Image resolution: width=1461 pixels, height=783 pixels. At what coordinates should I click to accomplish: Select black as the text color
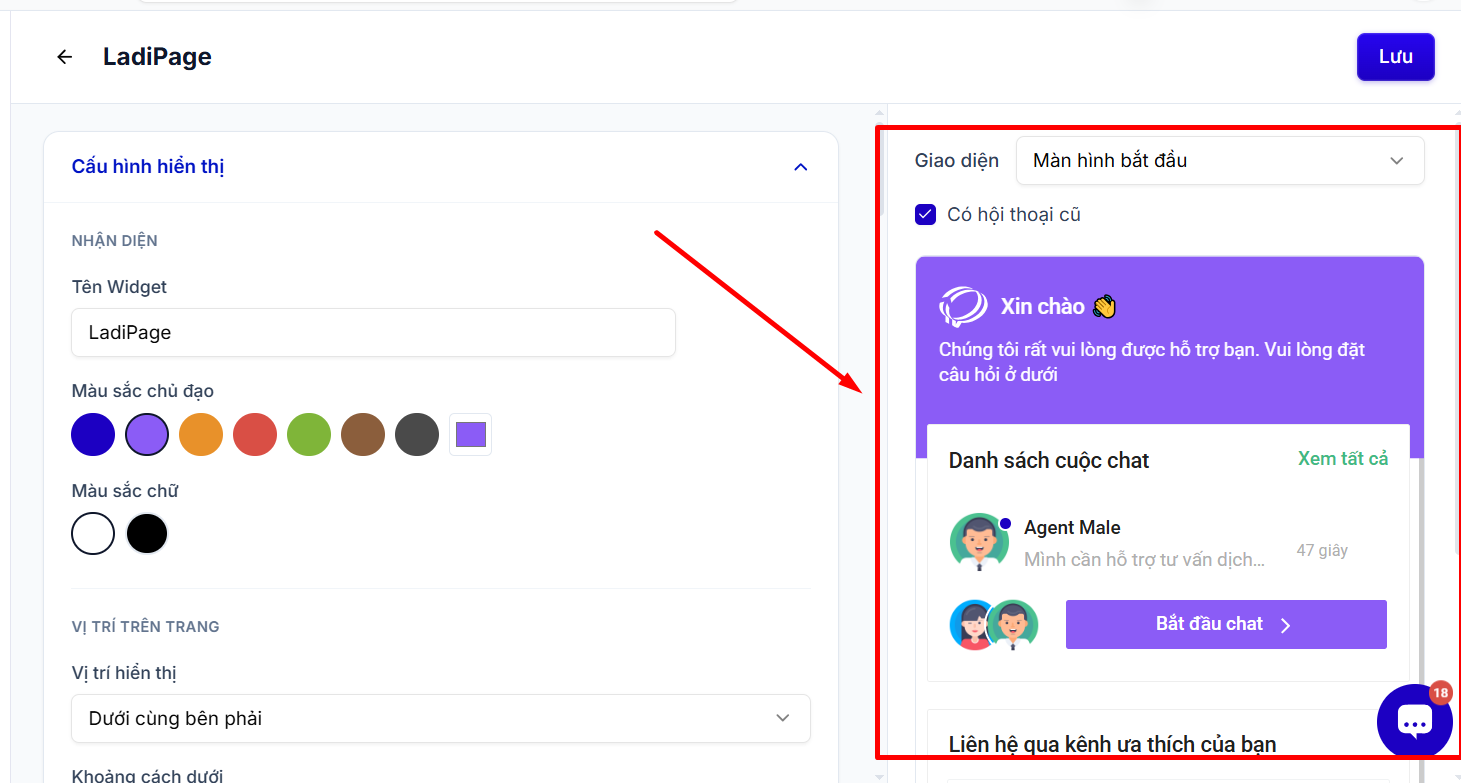click(x=147, y=534)
